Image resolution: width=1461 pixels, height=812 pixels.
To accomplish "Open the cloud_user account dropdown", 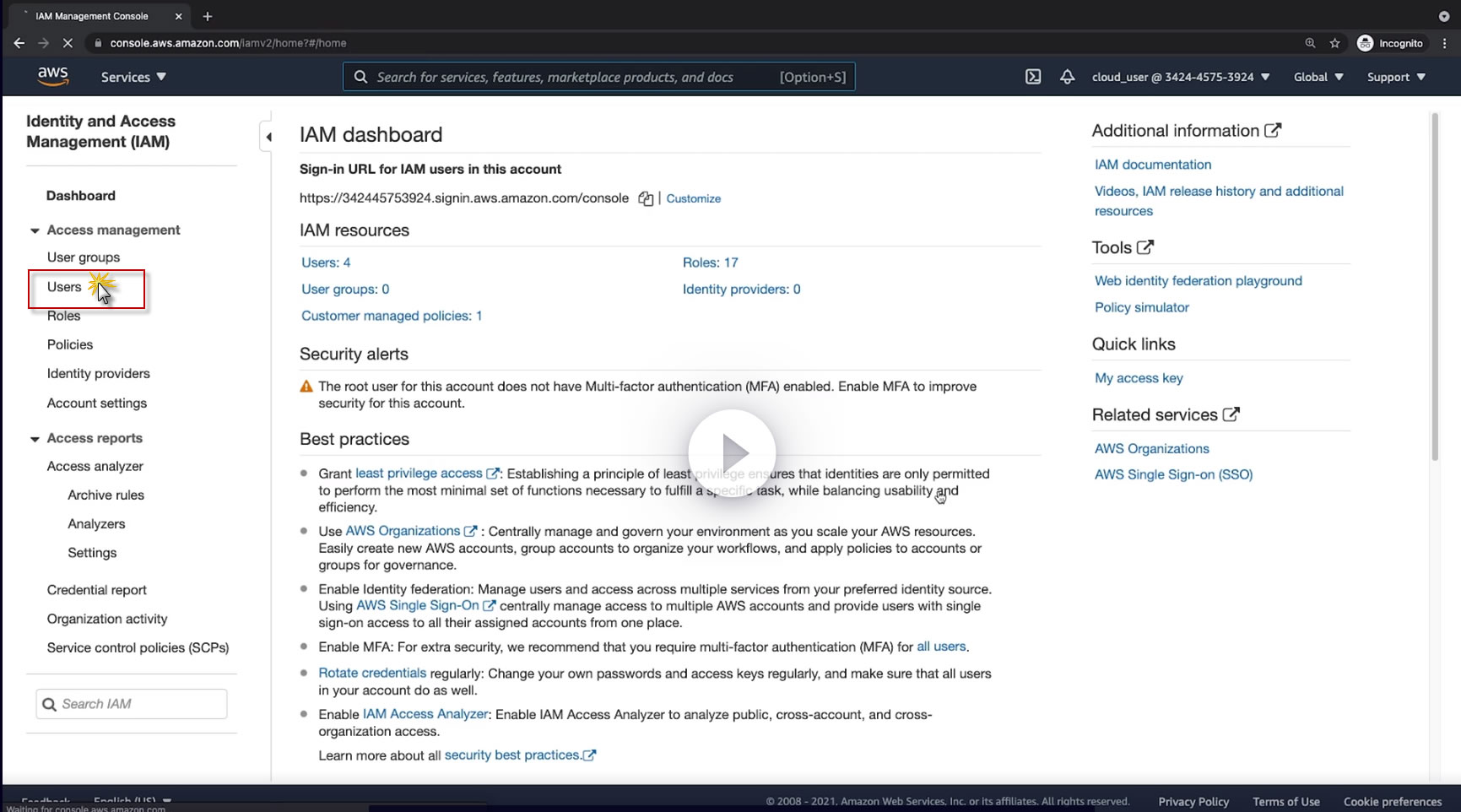I will 1181,77.
